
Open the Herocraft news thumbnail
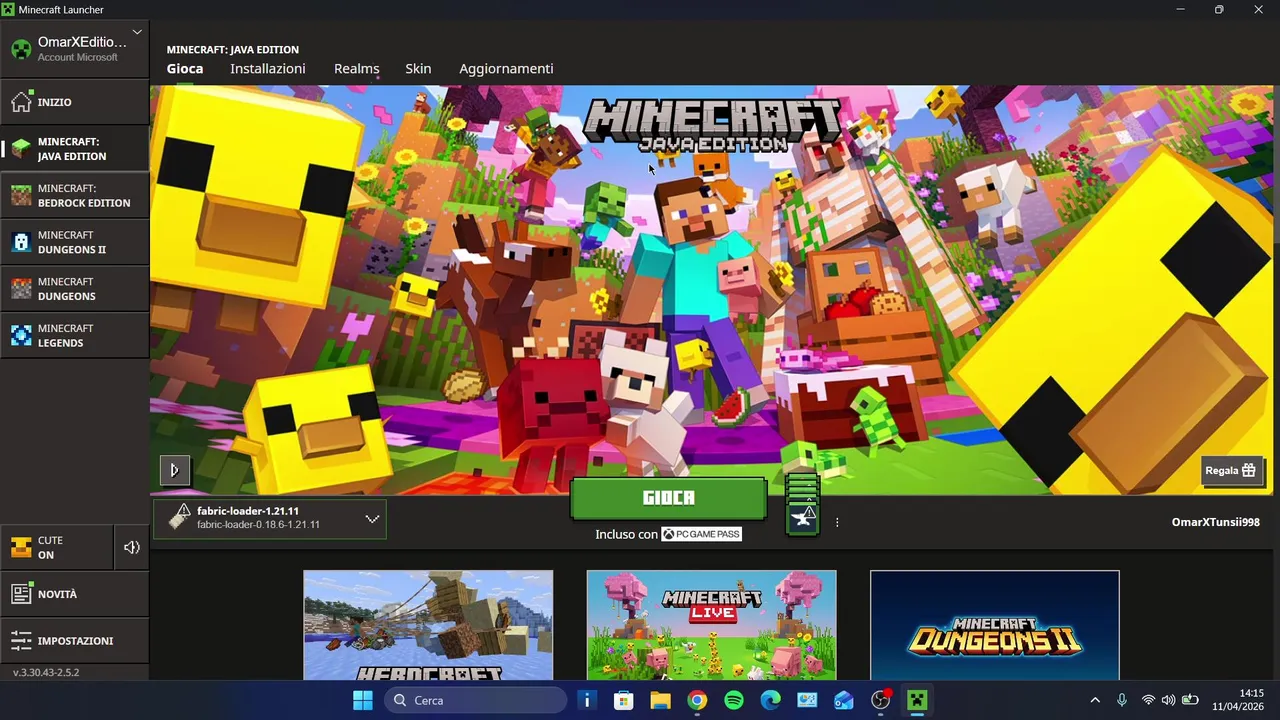coord(428,625)
